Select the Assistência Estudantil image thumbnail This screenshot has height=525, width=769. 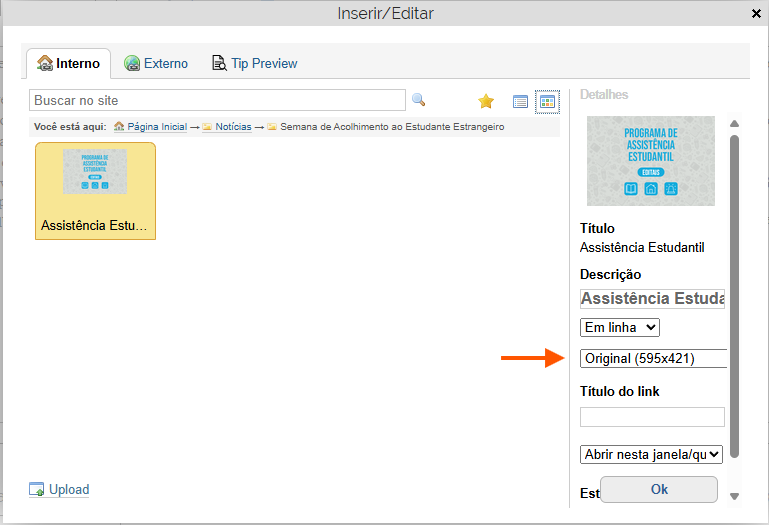[x=95, y=190]
